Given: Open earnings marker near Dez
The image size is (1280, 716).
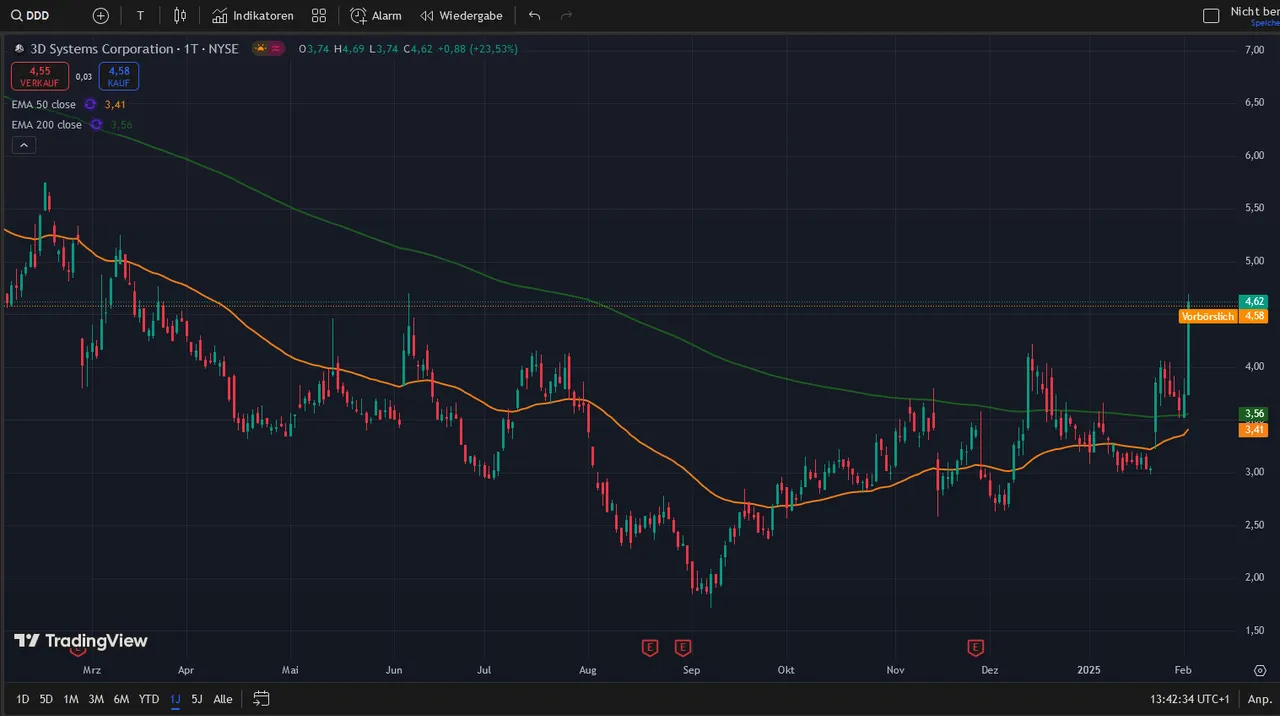Looking at the screenshot, I should pyautogui.click(x=976, y=648).
